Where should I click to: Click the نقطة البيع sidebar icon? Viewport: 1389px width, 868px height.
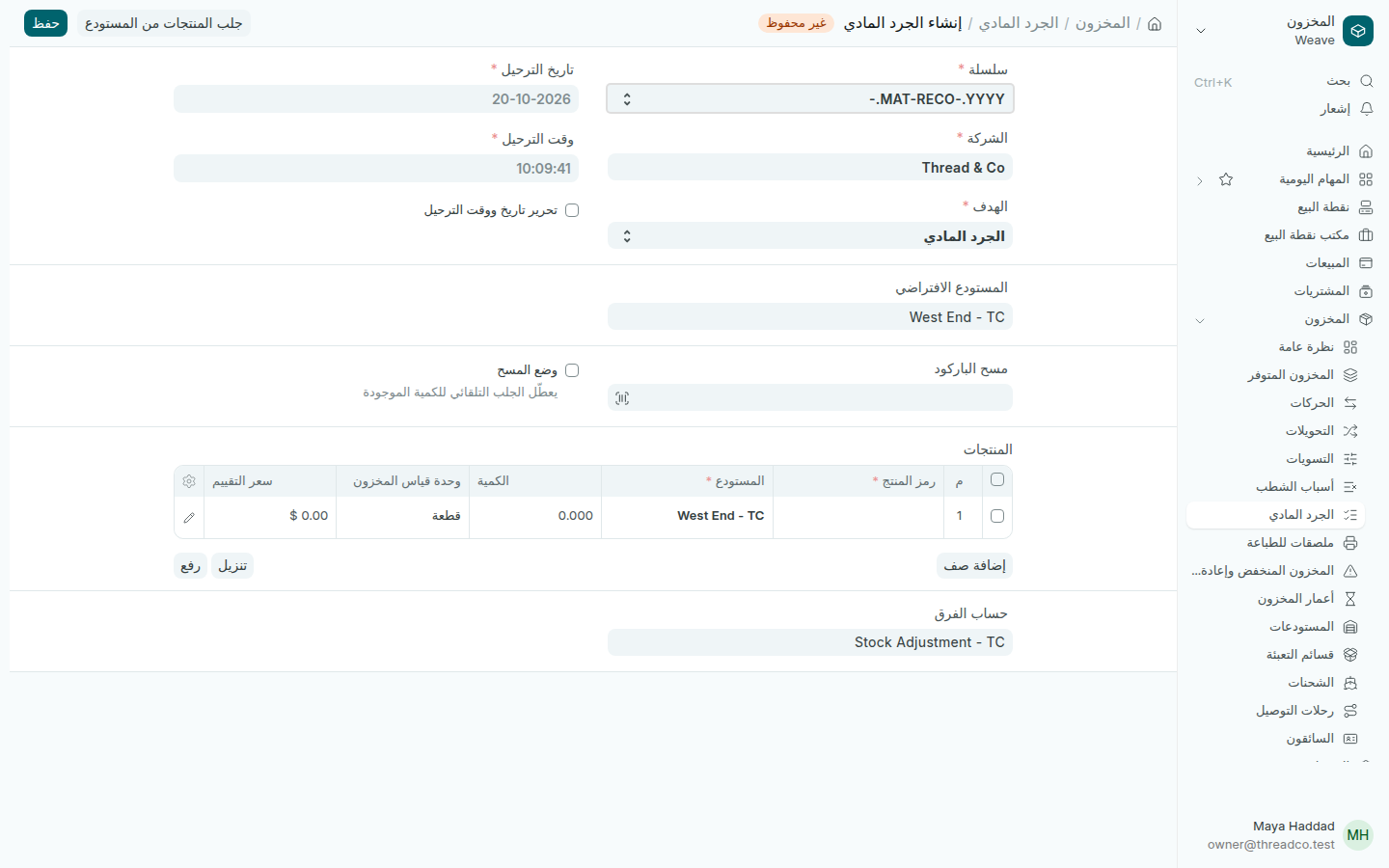click(x=1366, y=207)
